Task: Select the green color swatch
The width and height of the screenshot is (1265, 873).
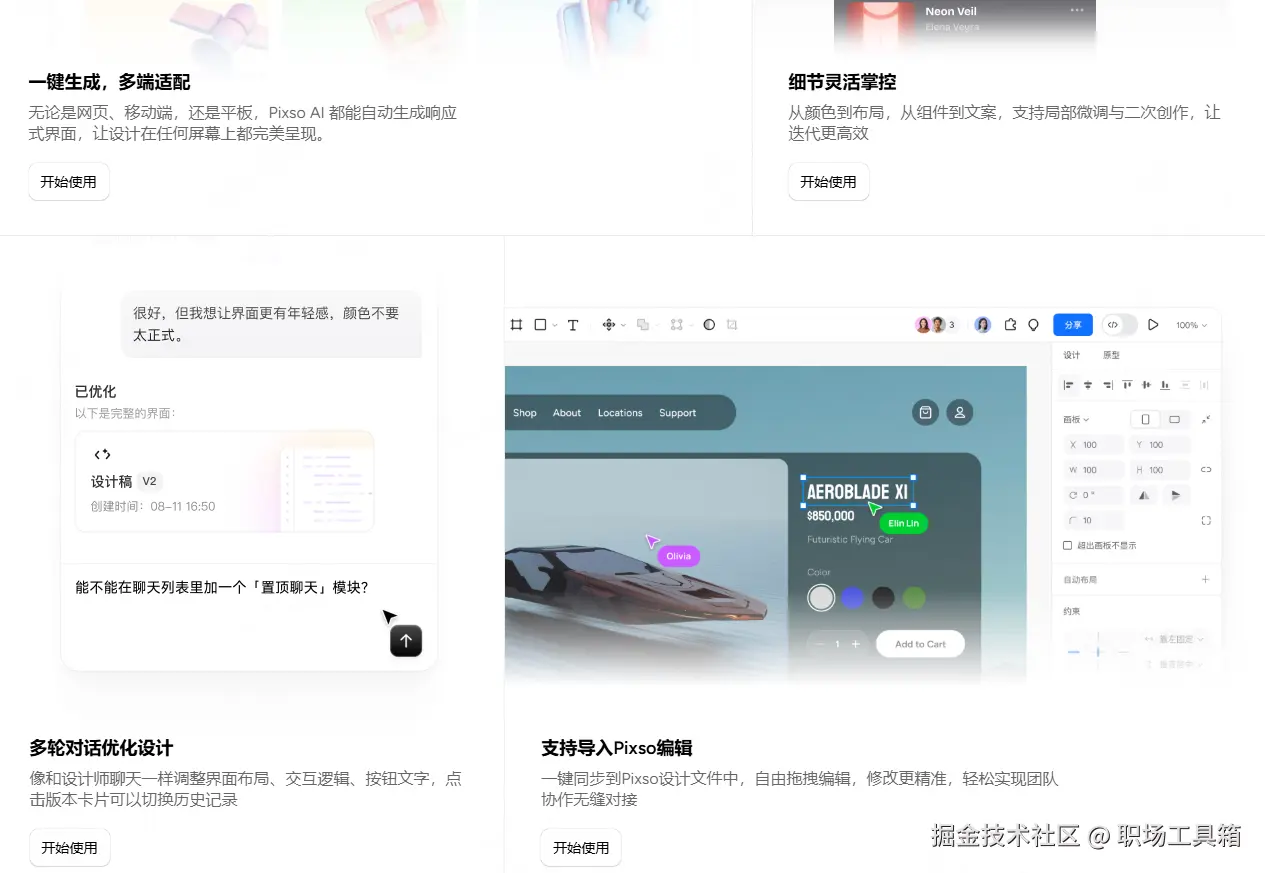Action: [x=914, y=597]
